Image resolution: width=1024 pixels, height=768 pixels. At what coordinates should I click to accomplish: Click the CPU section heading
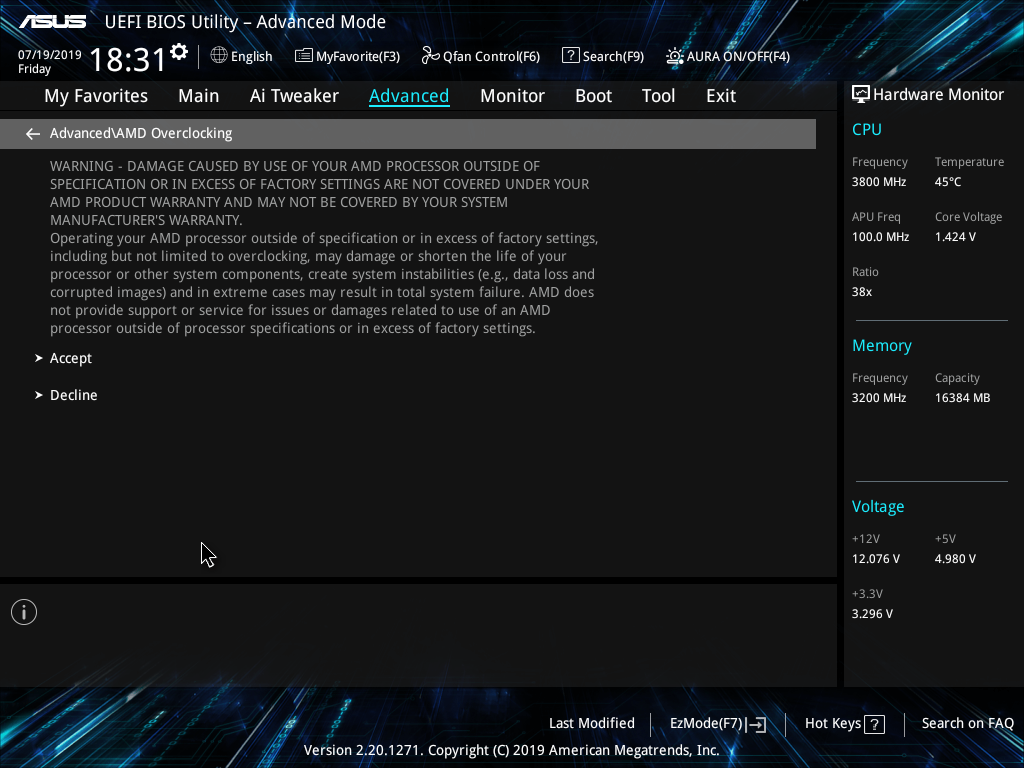click(867, 129)
